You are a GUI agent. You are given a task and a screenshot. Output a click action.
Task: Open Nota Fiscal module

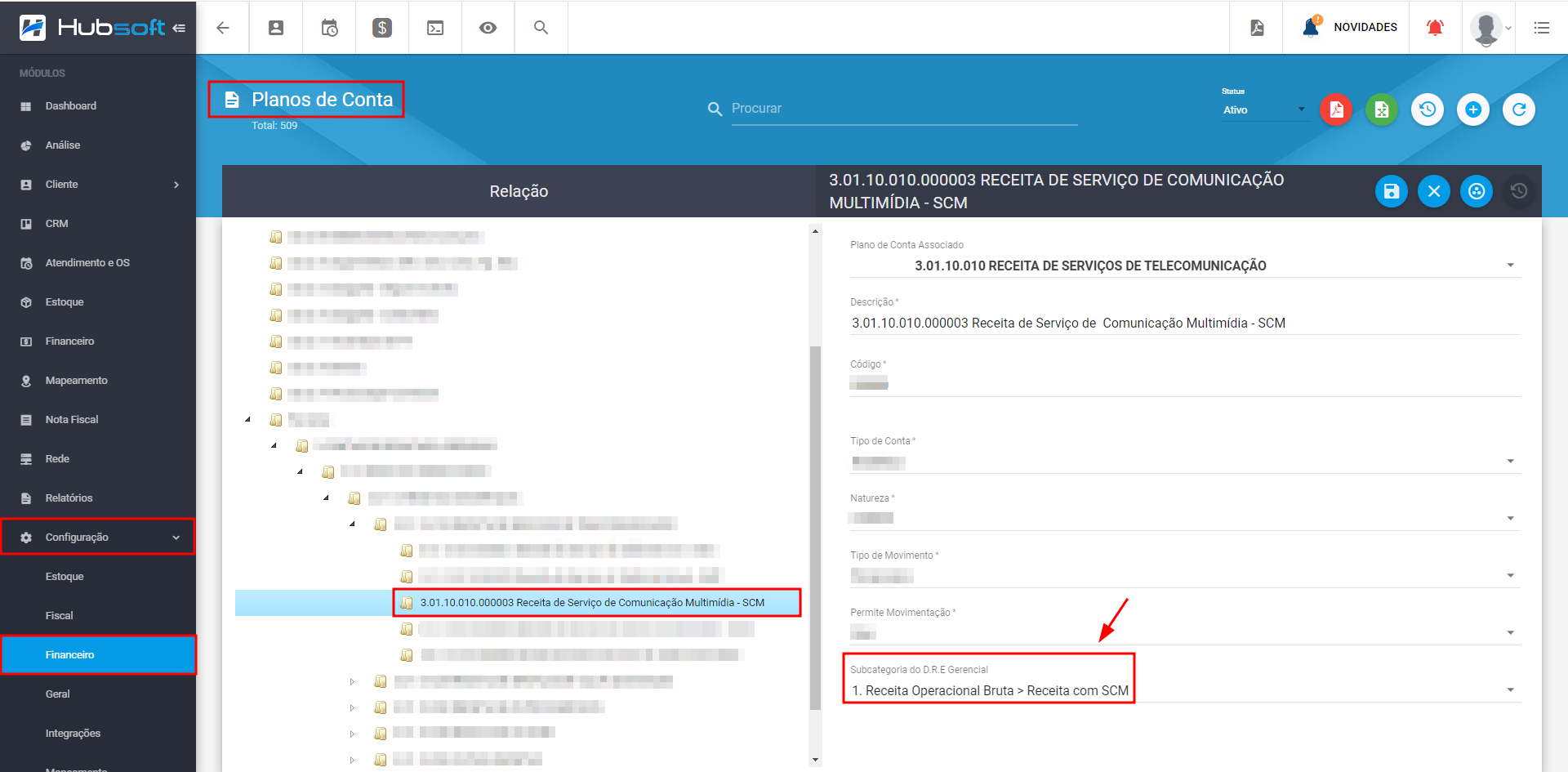tap(98, 420)
